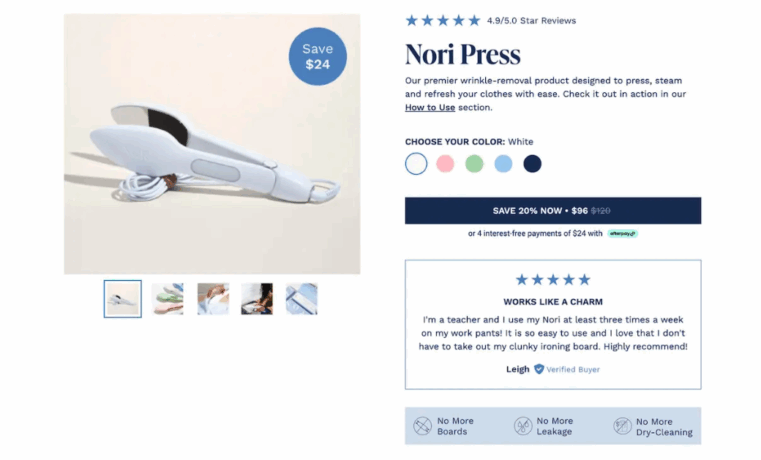Show the multi-color presses thumbnail
This screenshot has height=460, width=761.
click(167, 299)
